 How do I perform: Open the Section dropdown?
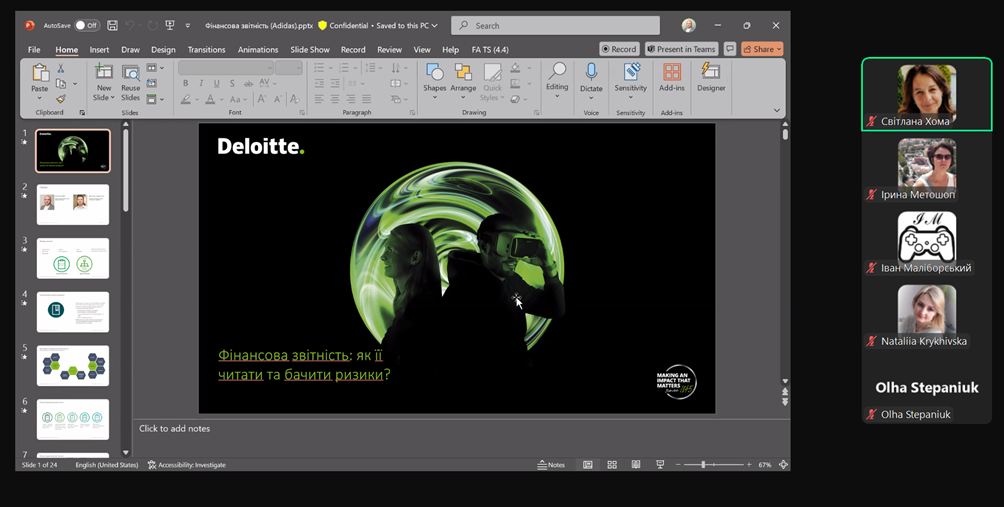click(155, 99)
